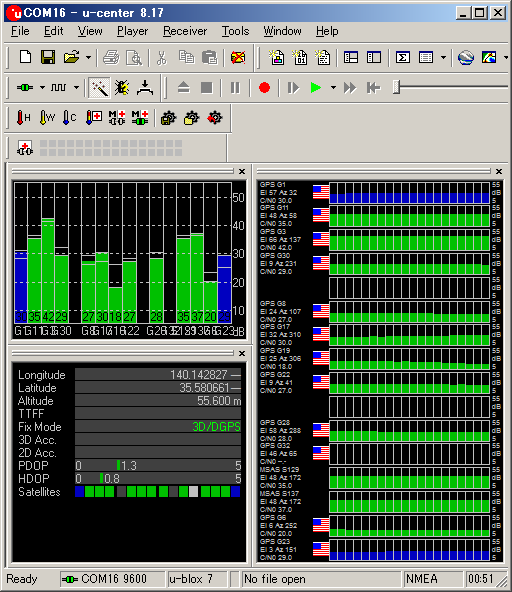Click the load configuration gear icon
This screenshot has height=592, width=512.
(x=191, y=118)
